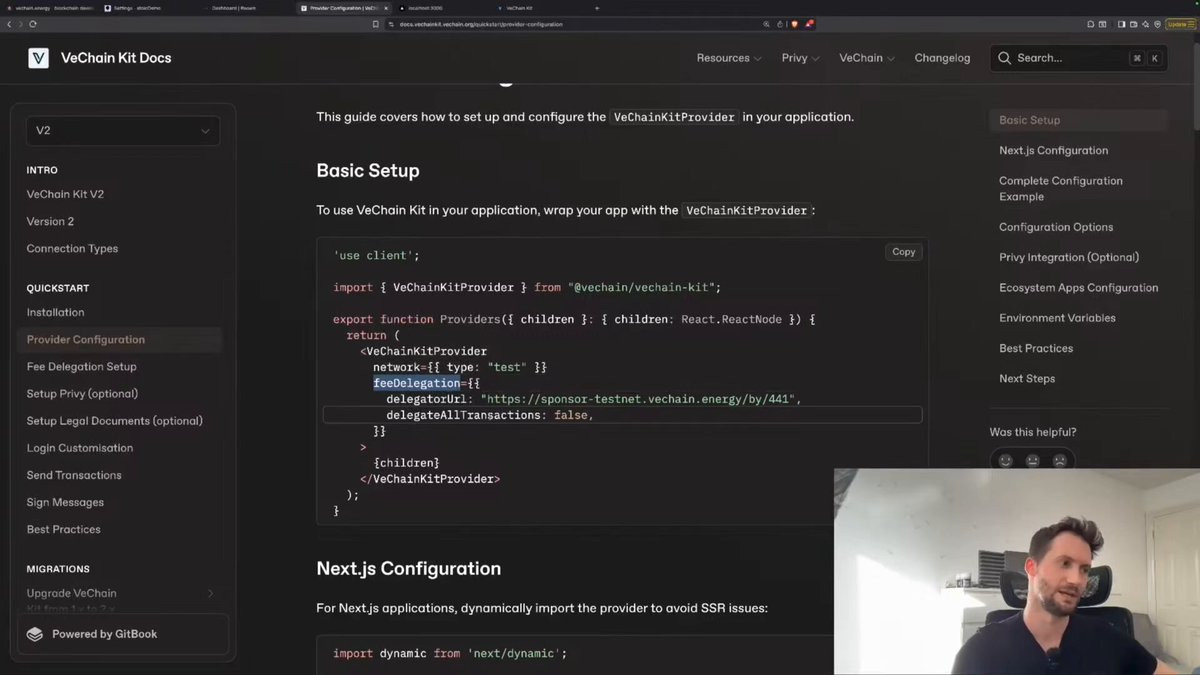Reload the page with the refresh icon

click(x=33, y=24)
